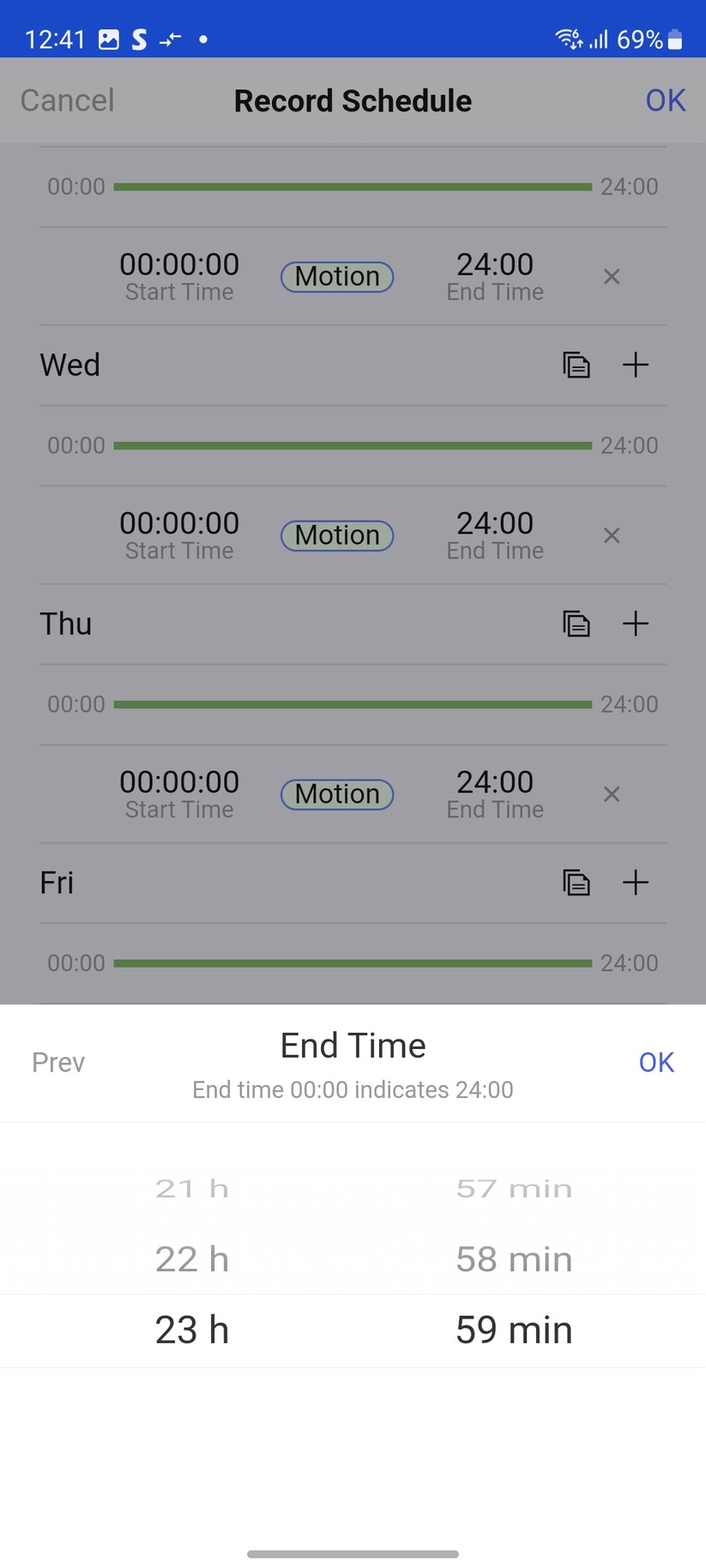Toggle the Motion type on Wed's period

coord(337,535)
